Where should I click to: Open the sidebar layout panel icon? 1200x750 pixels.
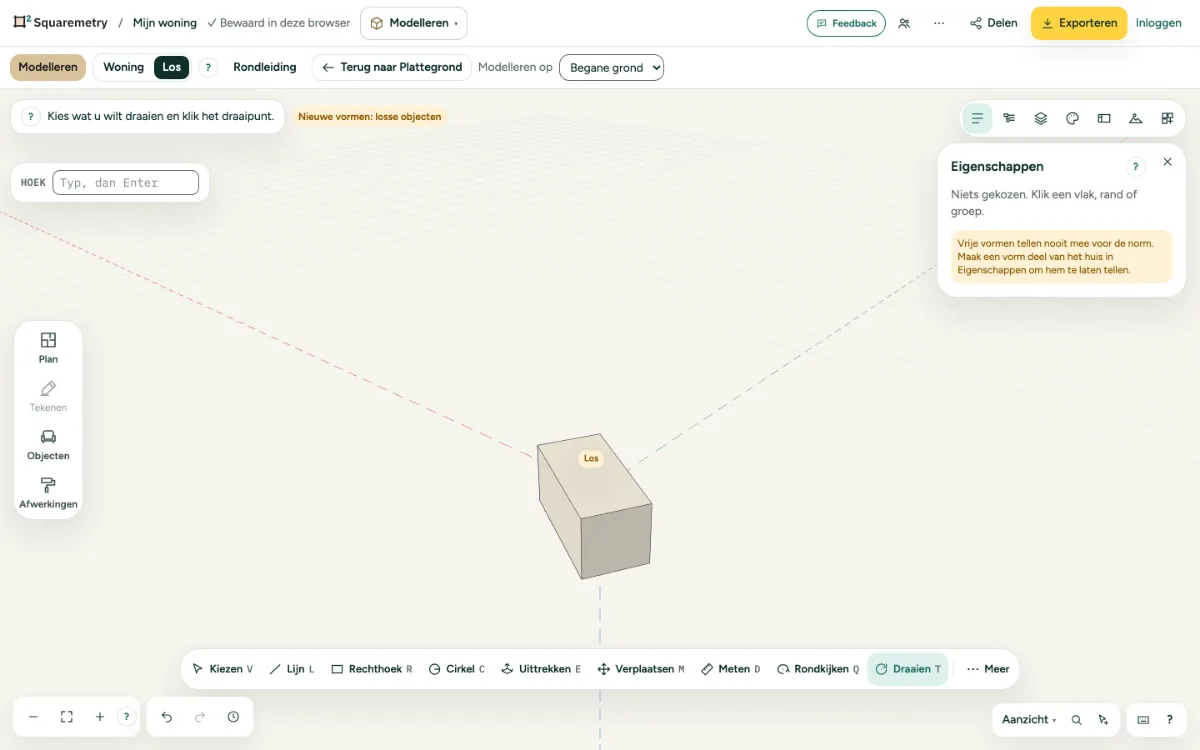click(1104, 118)
